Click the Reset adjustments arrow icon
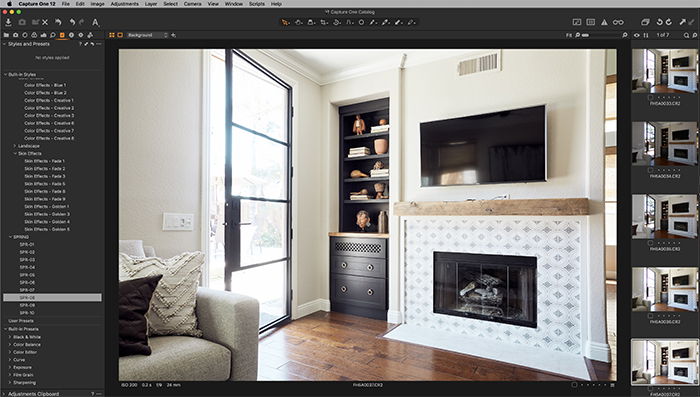 point(58,22)
